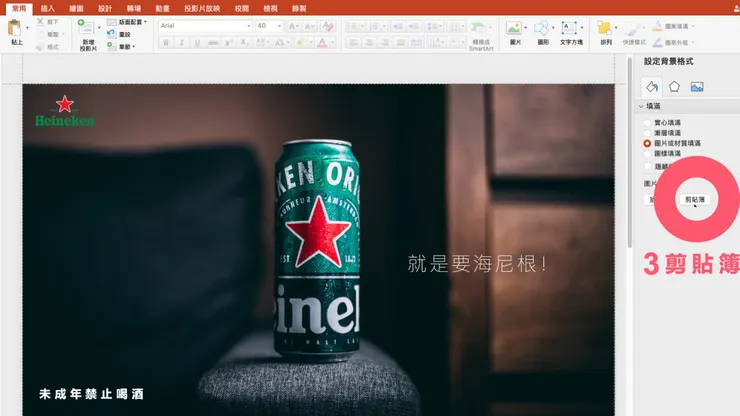Open picture (圖片) dropdown arrow
The height and width of the screenshot is (416, 740).
click(525, 28)
